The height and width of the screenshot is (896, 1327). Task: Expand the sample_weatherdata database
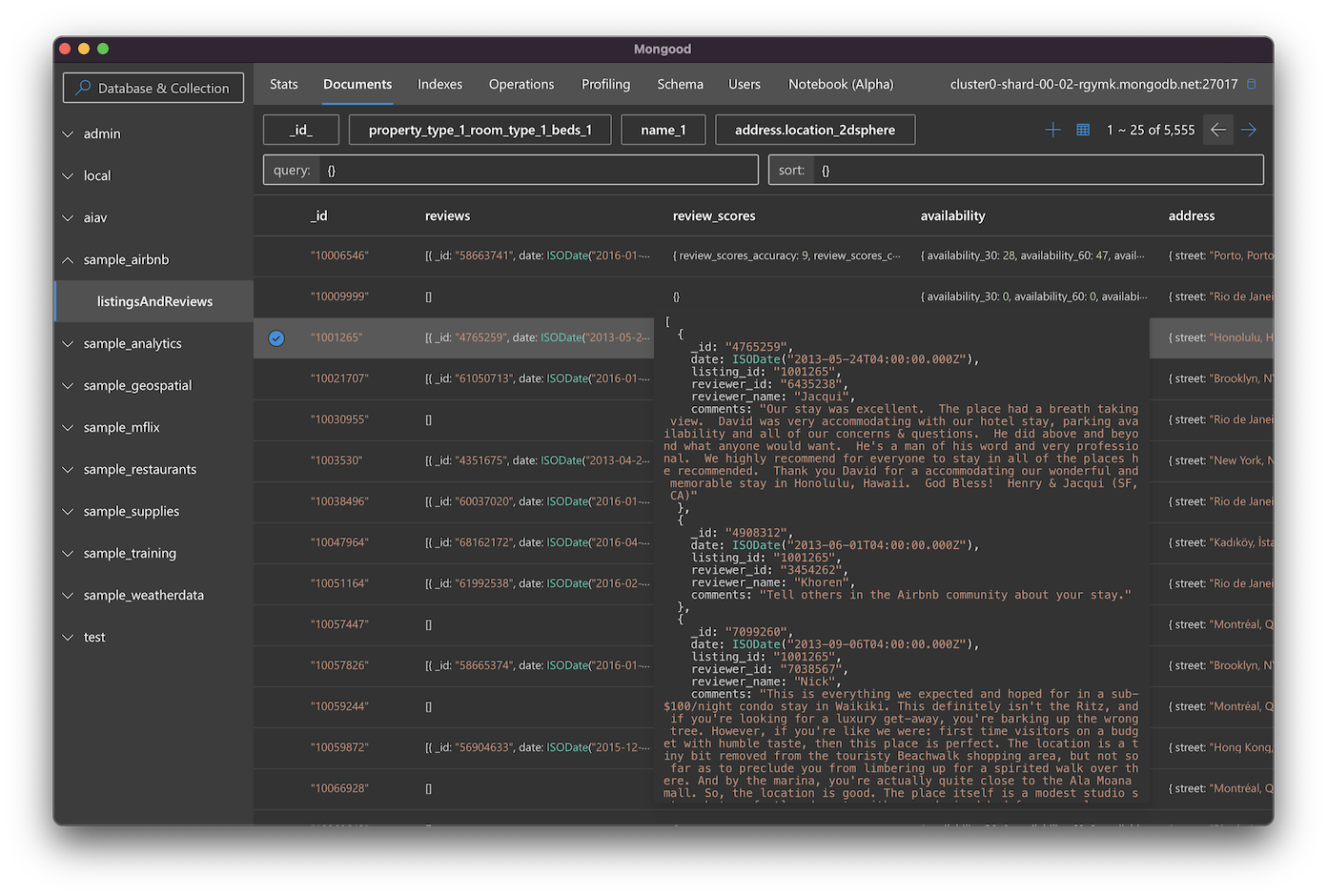68,595
